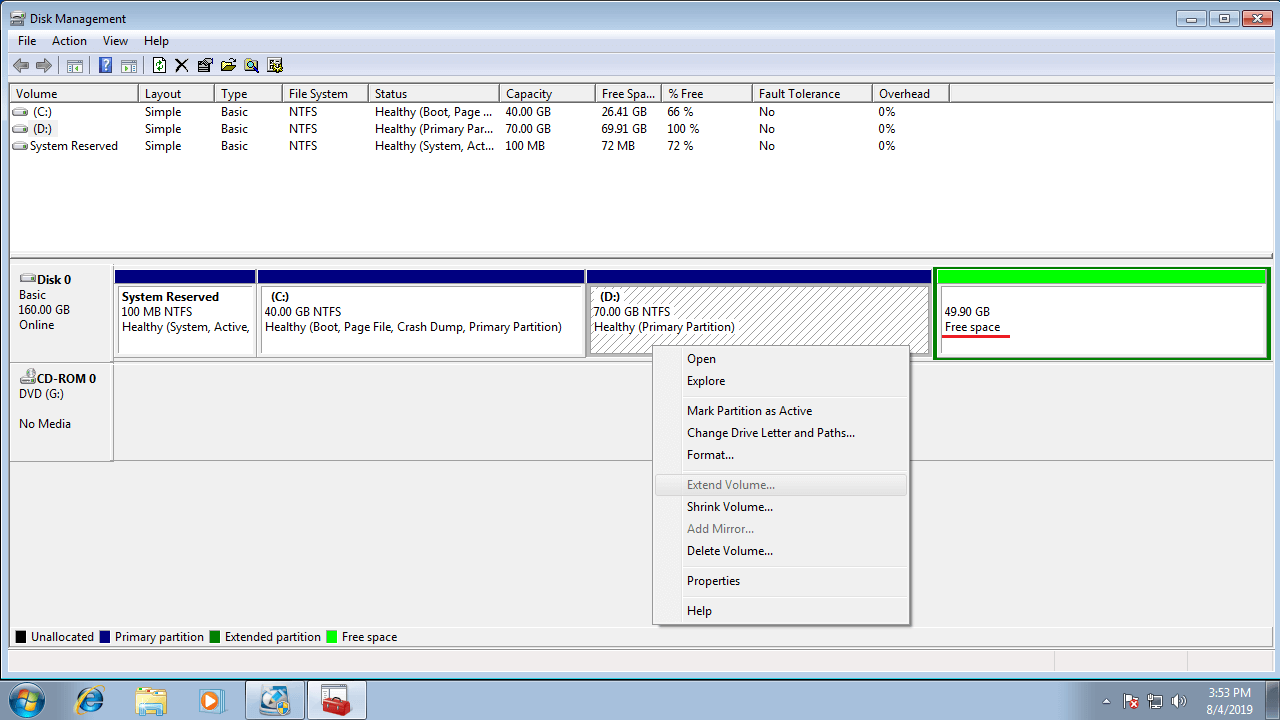Choose Delete Volume... in context menu
1280x720 pixels.
click(x=729, y=551)
